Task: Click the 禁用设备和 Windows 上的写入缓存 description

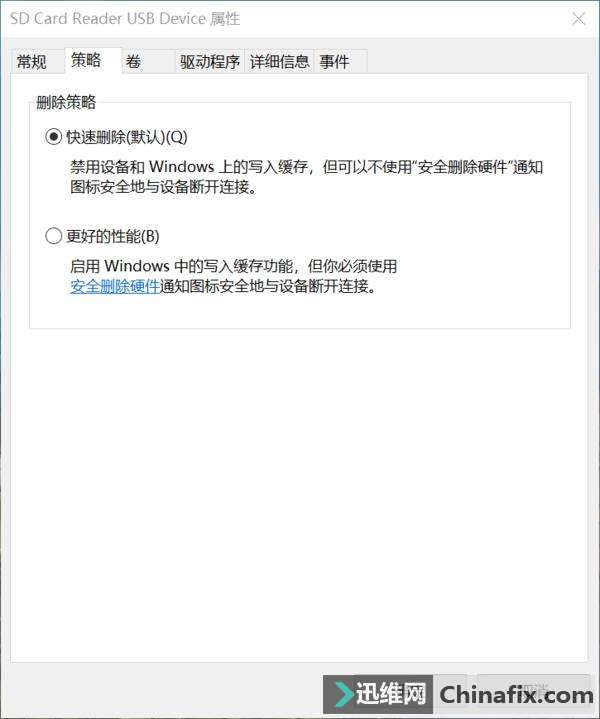Action: [306, 177]
